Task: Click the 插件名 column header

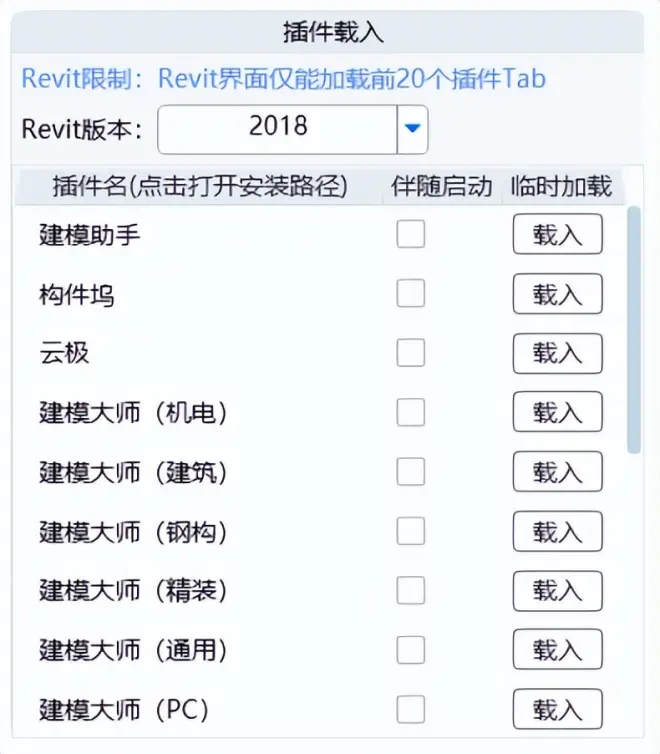Action: point(199,186)
